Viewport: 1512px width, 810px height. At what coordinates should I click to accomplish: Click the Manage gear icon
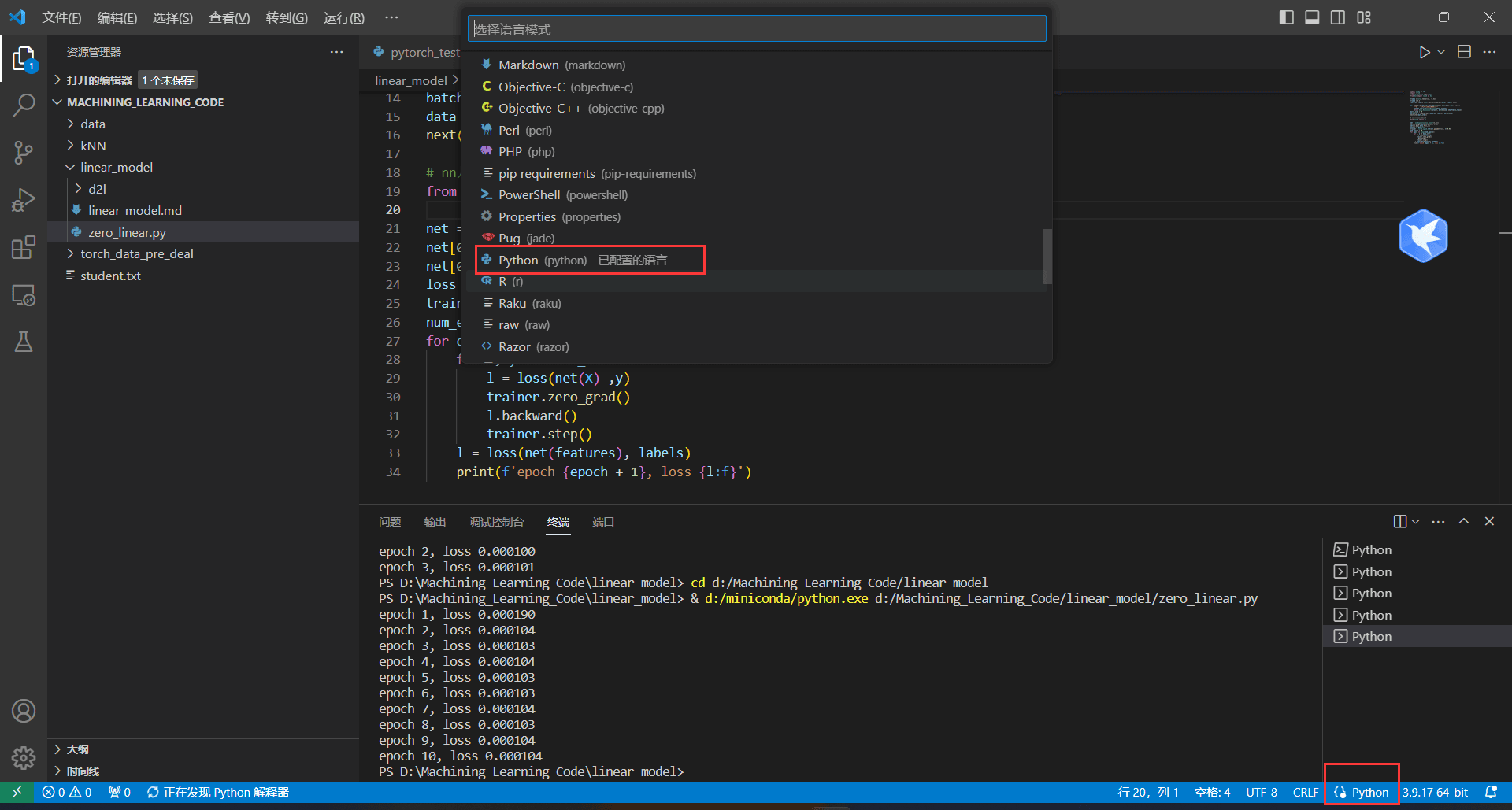pos(24,757)
